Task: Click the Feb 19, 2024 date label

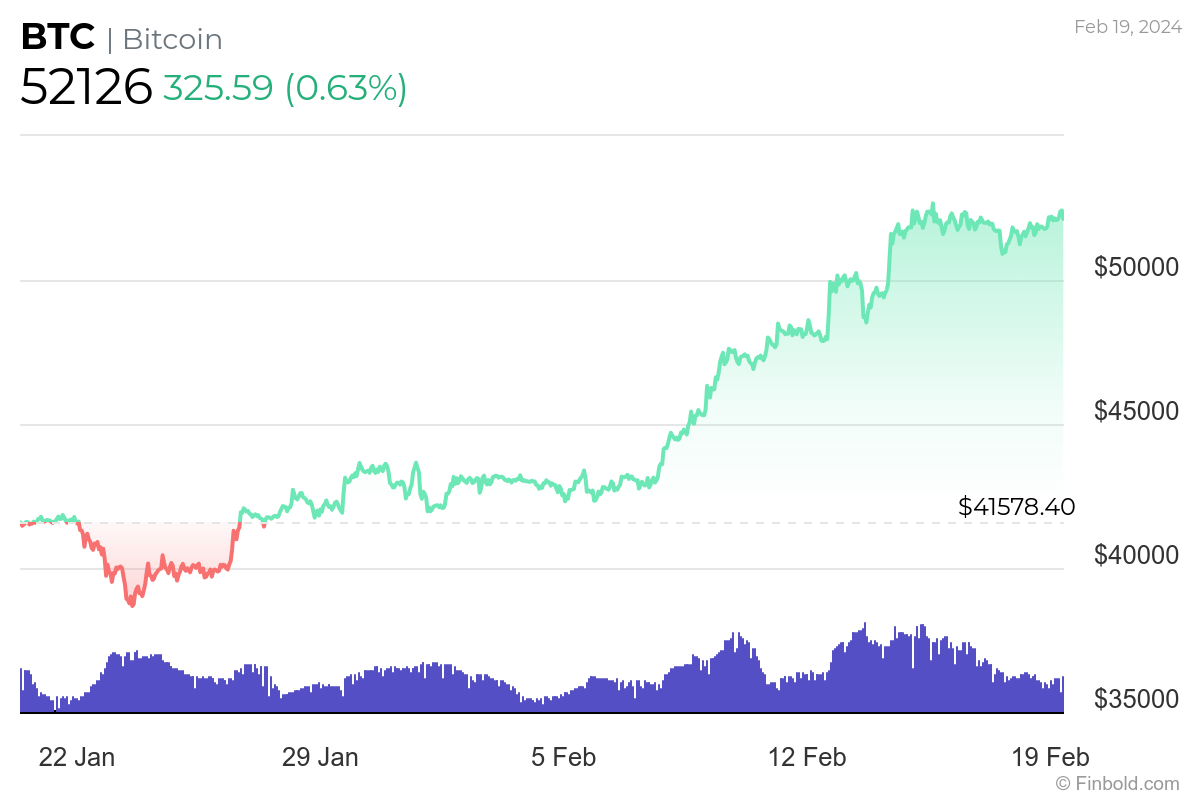Action: (1128, 27)
